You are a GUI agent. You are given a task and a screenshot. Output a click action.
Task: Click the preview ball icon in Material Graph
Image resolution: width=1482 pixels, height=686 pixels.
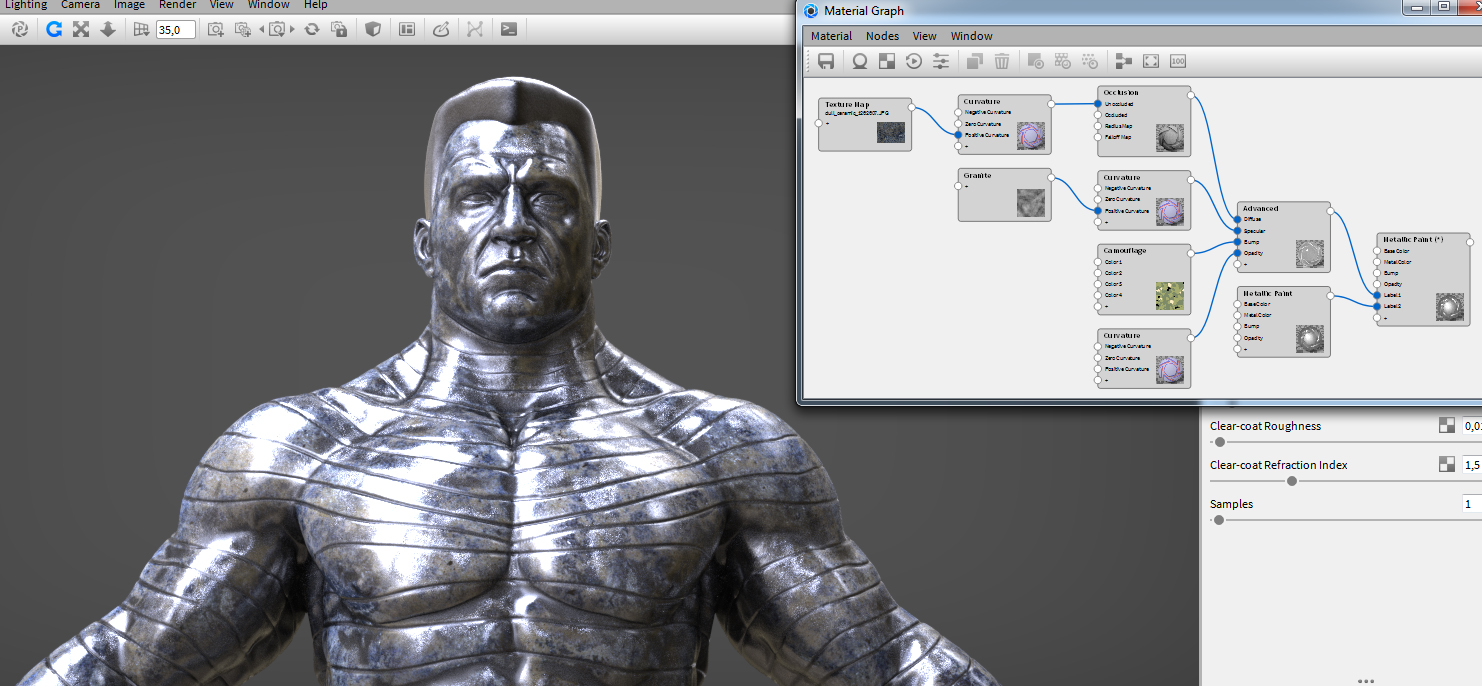[x=859, y=61]
